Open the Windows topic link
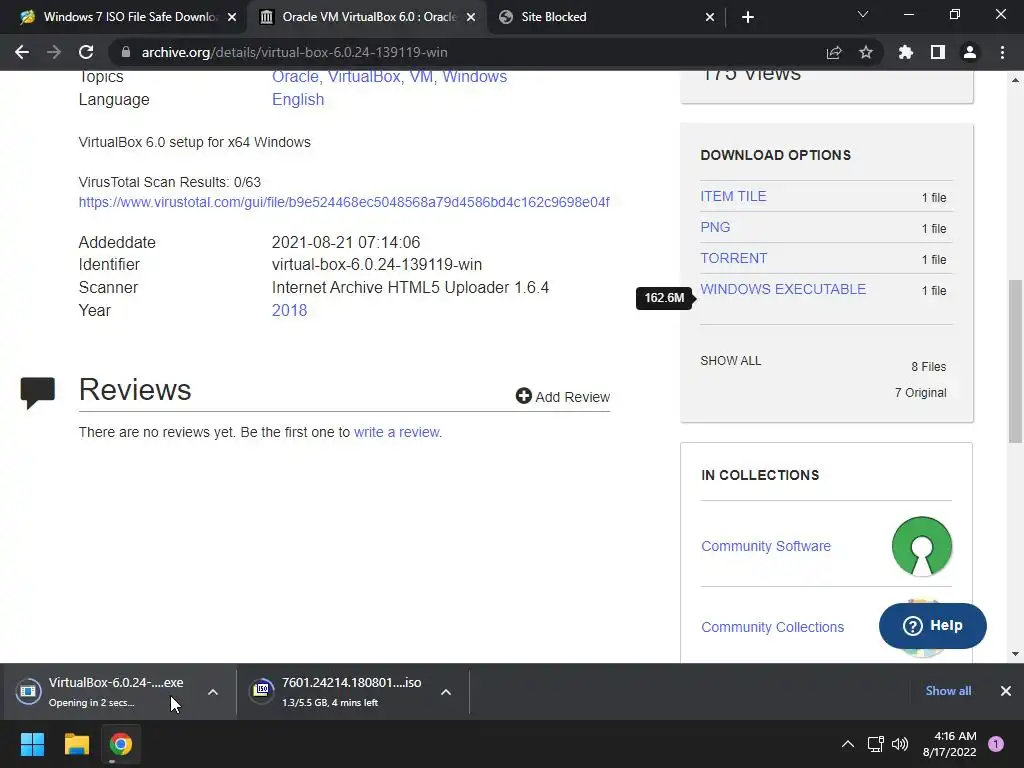The width and height of the screenshot is (1024, 768). pyautogui.click(x=475, y=76)
